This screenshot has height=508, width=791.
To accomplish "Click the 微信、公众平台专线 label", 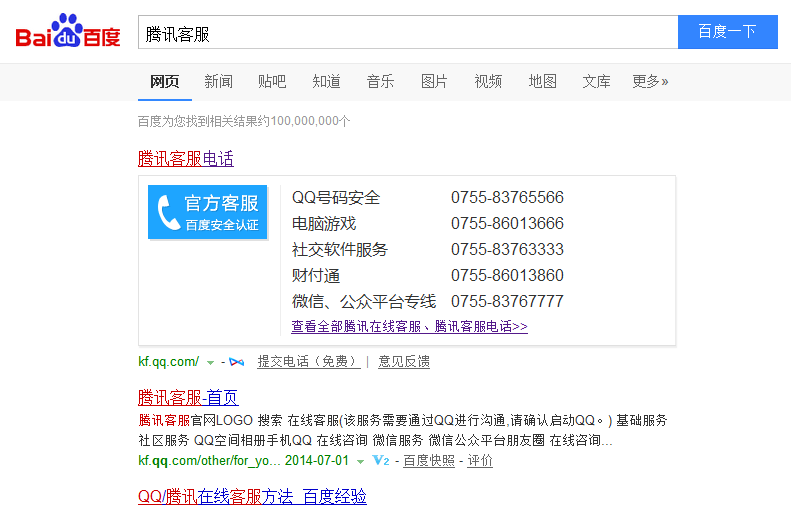I will click(x=364, y=302).
